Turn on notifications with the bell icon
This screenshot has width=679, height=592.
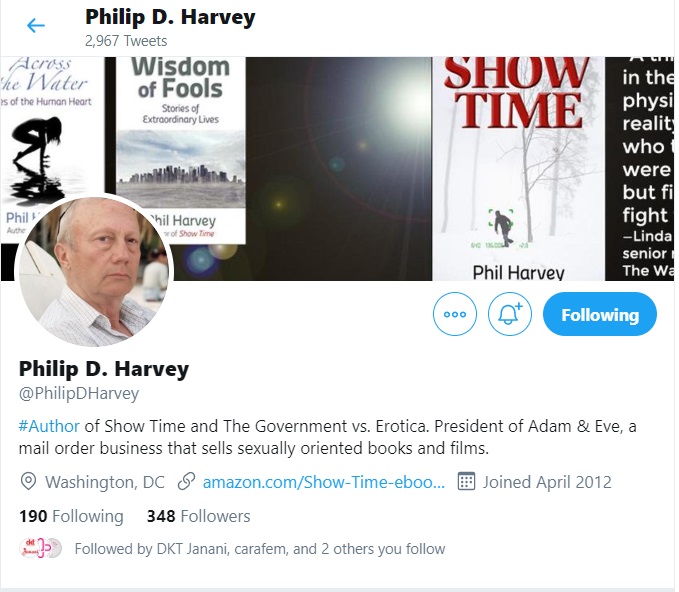pos(510,314)
